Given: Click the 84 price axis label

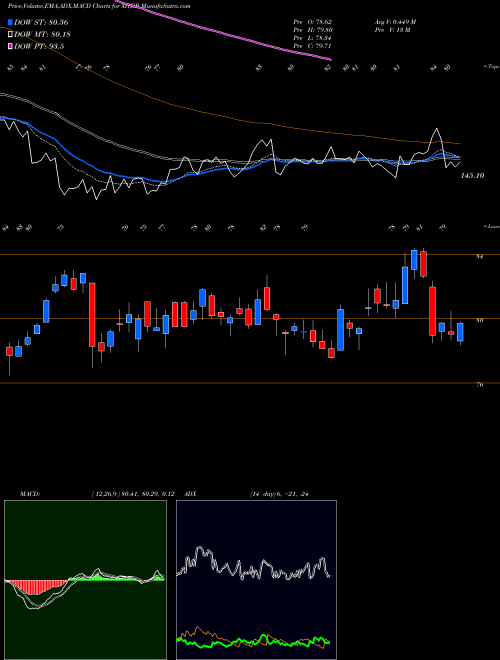Looking at the screenshot, I should click(x=479, y=256).
